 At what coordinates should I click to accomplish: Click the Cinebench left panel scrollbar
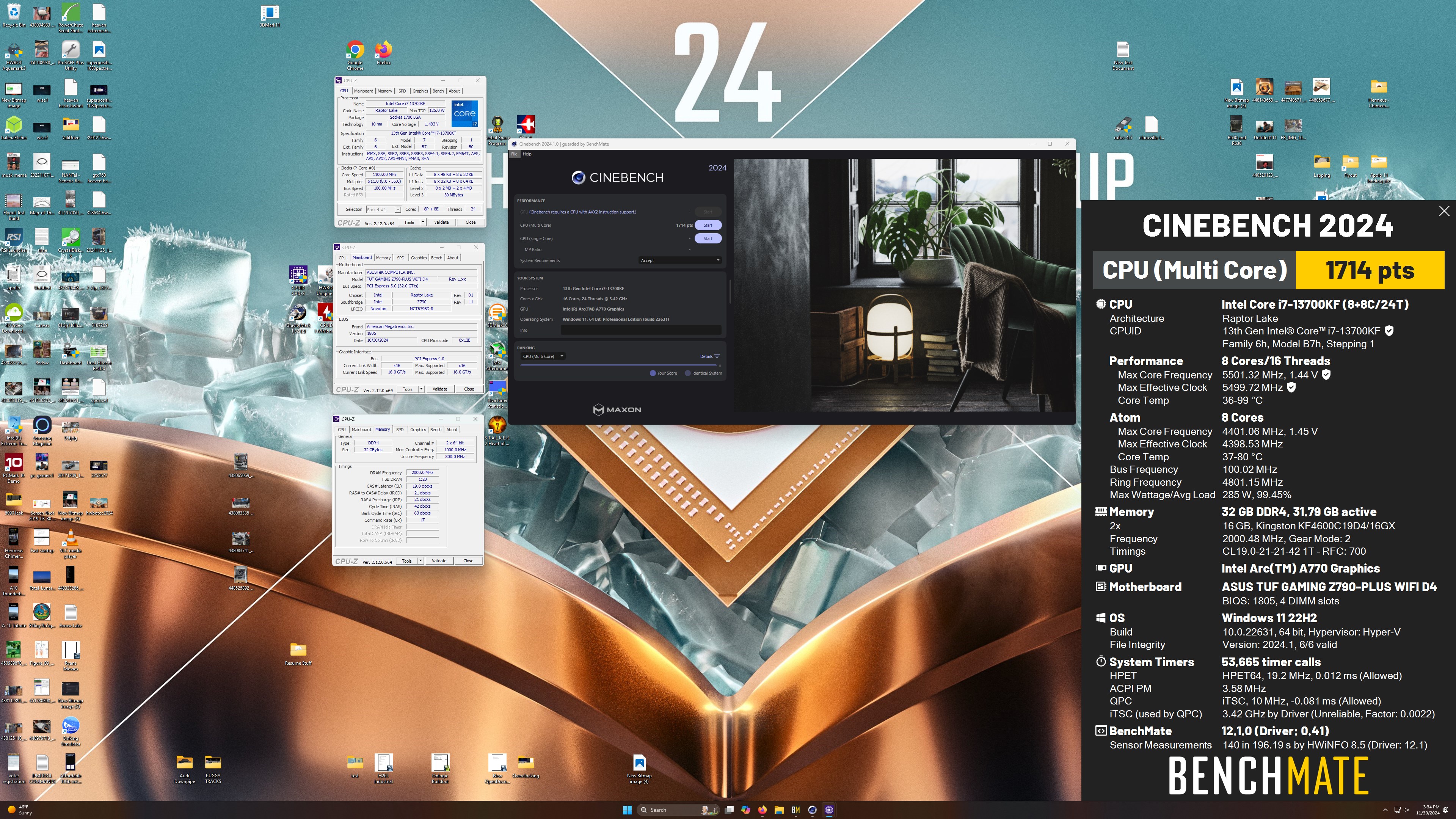pos(730,291)
